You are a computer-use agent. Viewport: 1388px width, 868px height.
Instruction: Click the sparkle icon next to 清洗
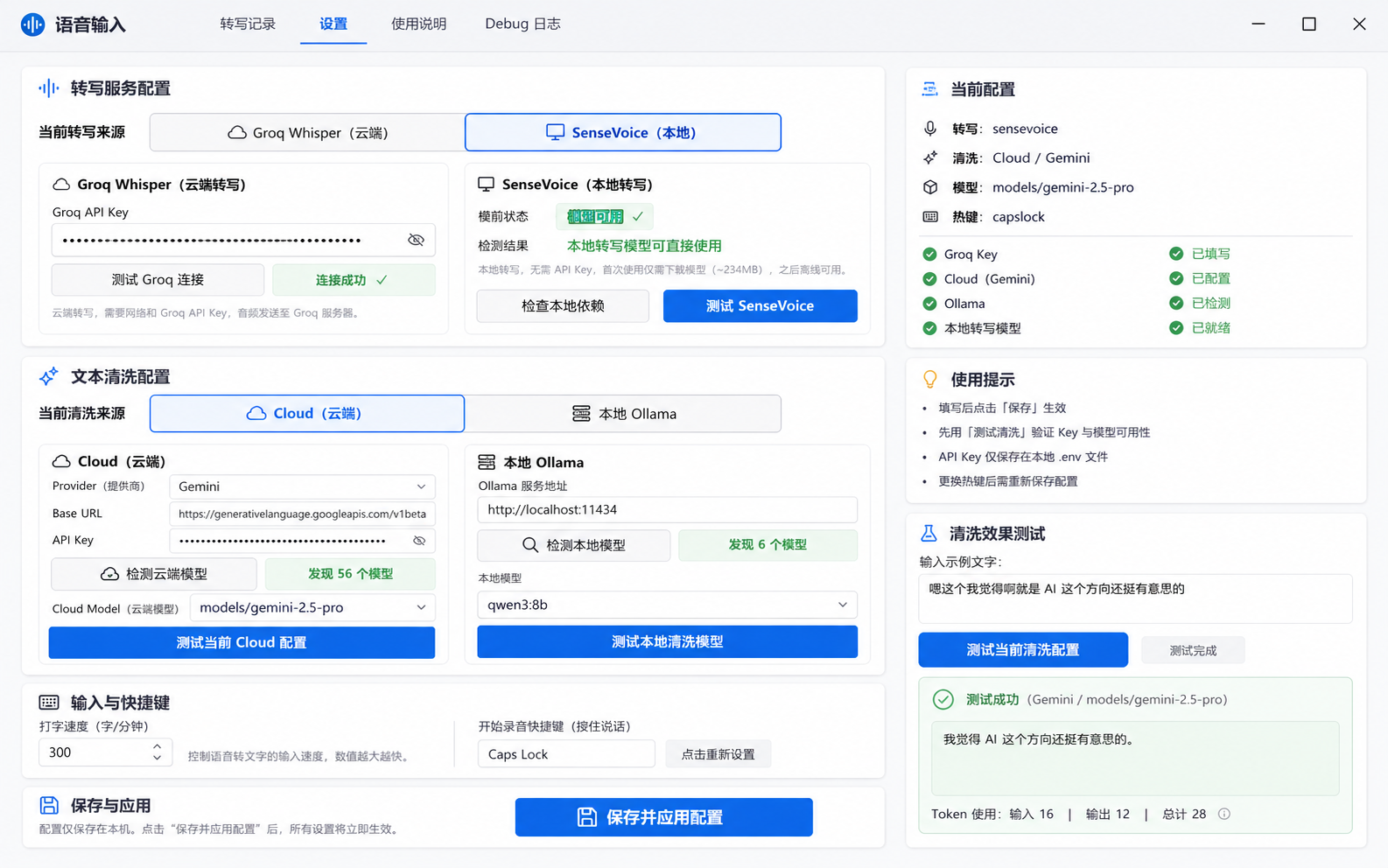[930, 157]
